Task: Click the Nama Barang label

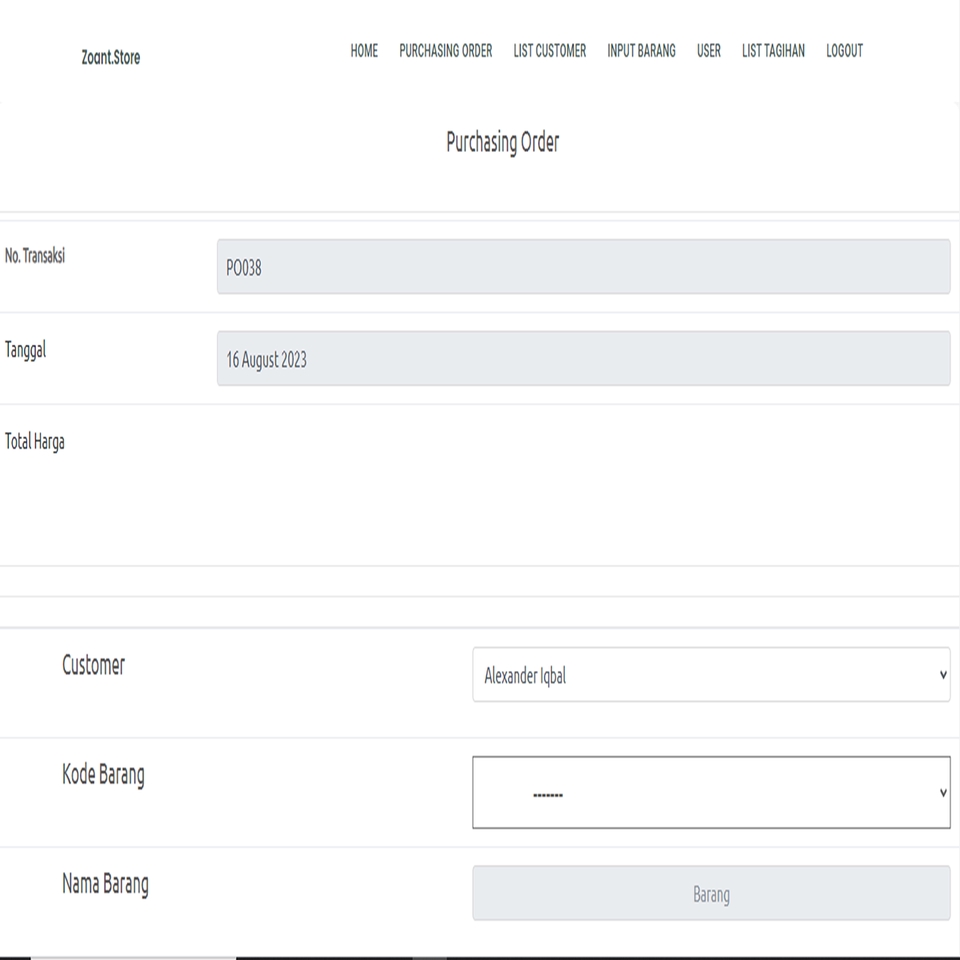Action: [105, 885]
